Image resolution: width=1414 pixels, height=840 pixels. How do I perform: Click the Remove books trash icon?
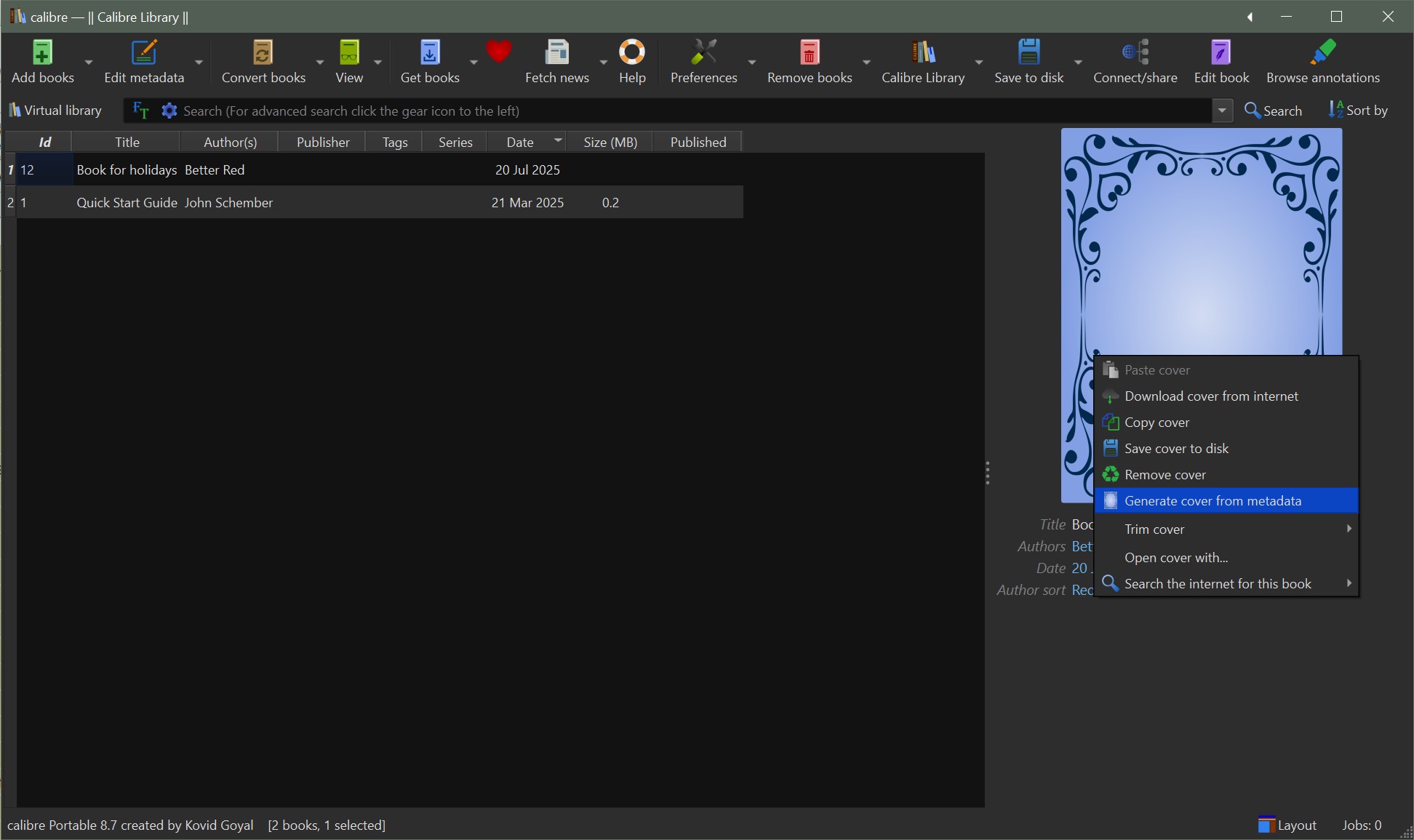(809, 53)
